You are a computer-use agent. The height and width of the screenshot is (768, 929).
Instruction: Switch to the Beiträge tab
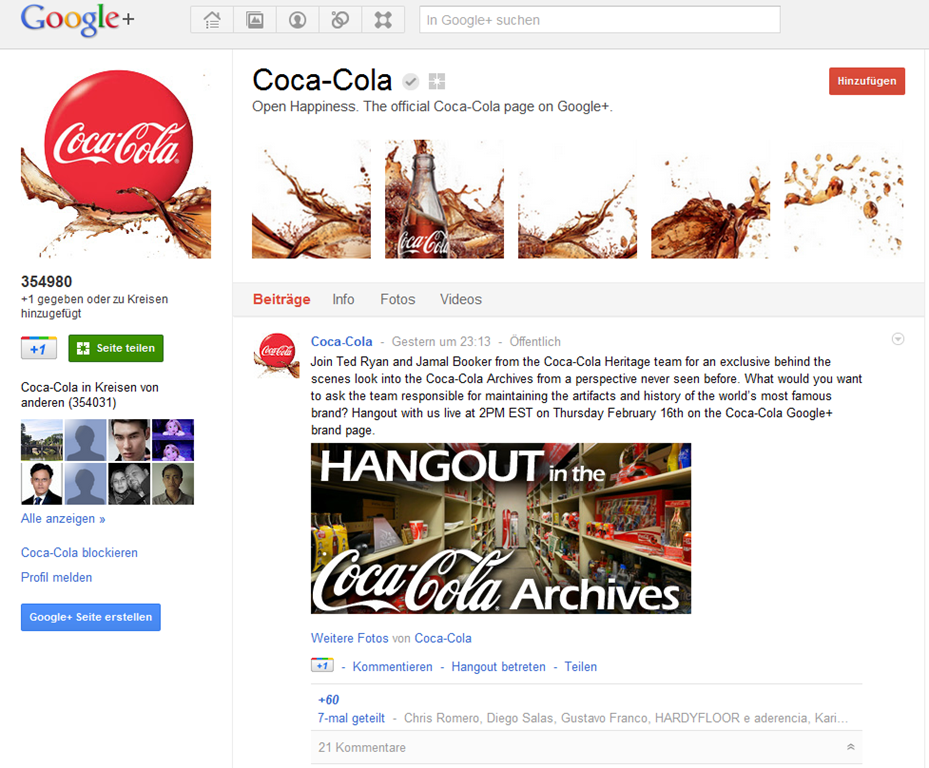coord(281,299)
